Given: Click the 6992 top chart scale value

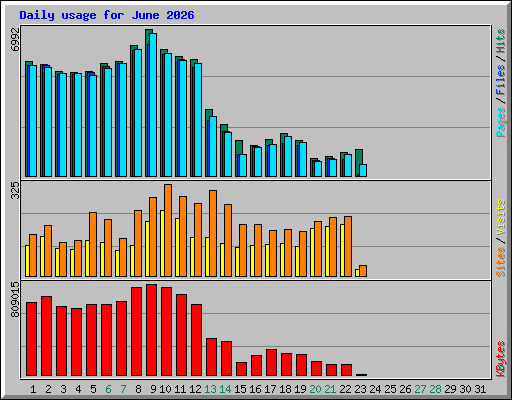Looking at the screenshot, I should pyautogui.click(x=15, y=39).
